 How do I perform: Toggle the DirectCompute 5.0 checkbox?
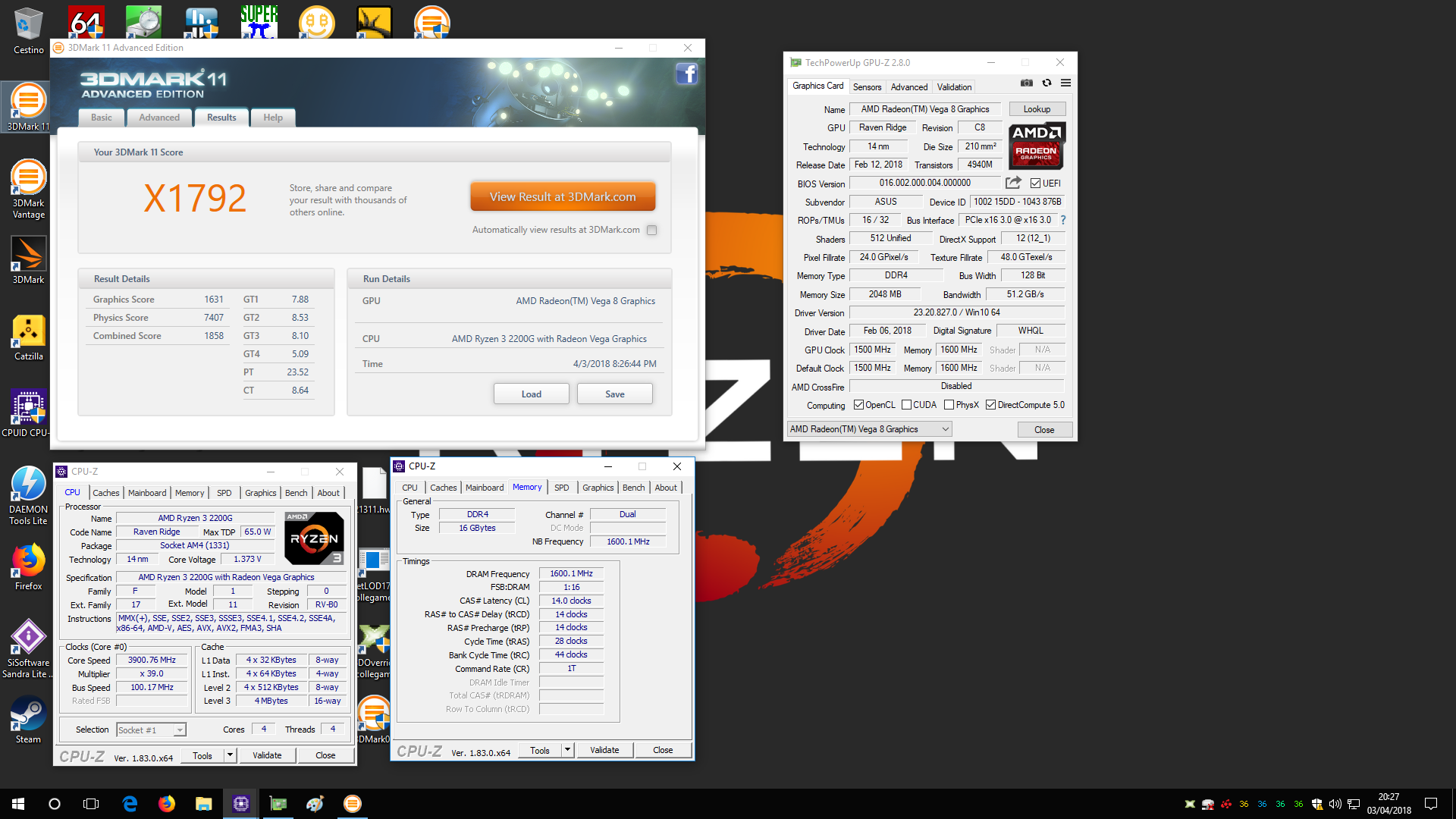coord(990,405)
